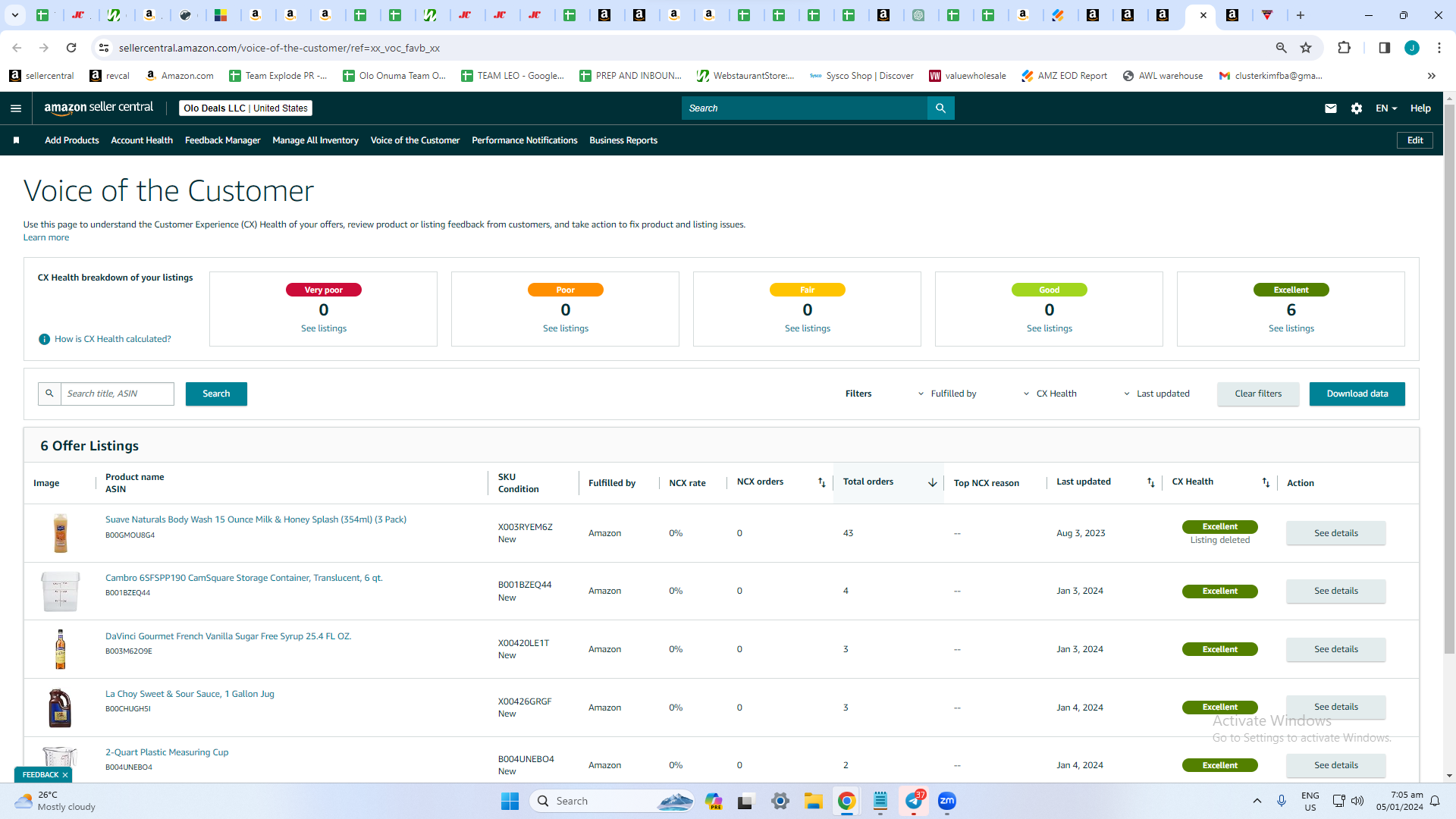Open Chrome side panel icon
This screenshot has width=1456, height=819.
pos(1384,48)
